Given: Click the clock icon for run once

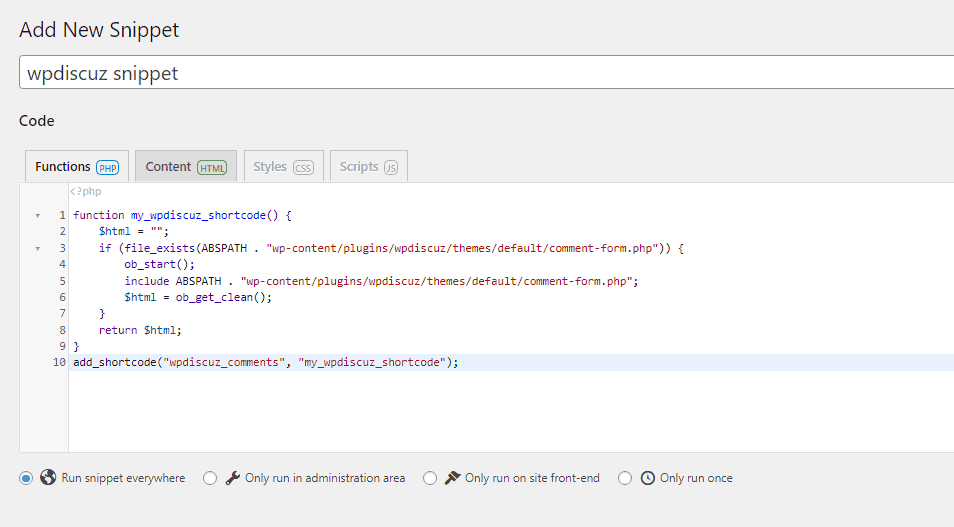Looking at the screenshot, I should point(648,478).
